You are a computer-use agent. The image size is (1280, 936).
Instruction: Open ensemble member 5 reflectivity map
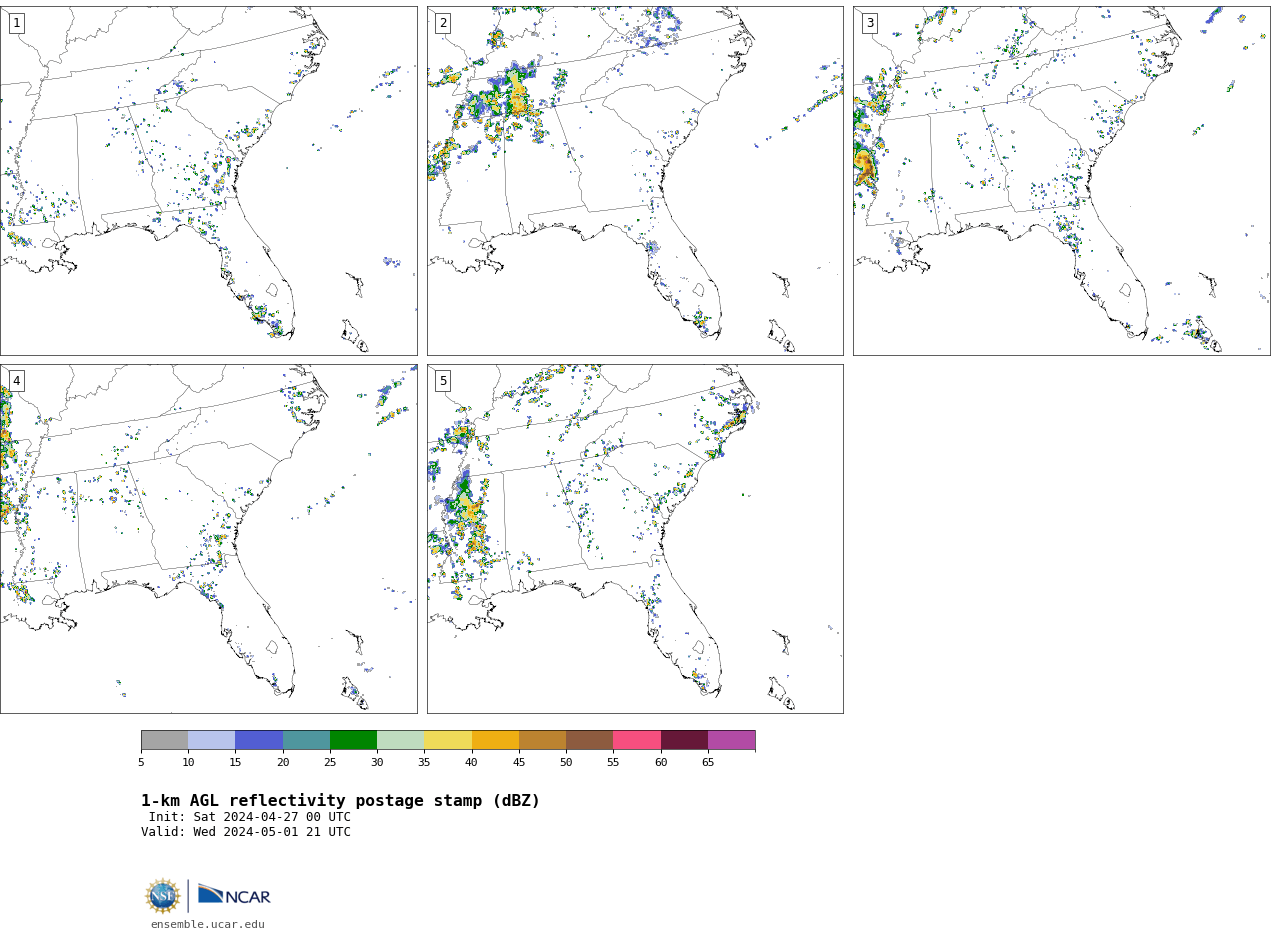[x=635, y=539]
